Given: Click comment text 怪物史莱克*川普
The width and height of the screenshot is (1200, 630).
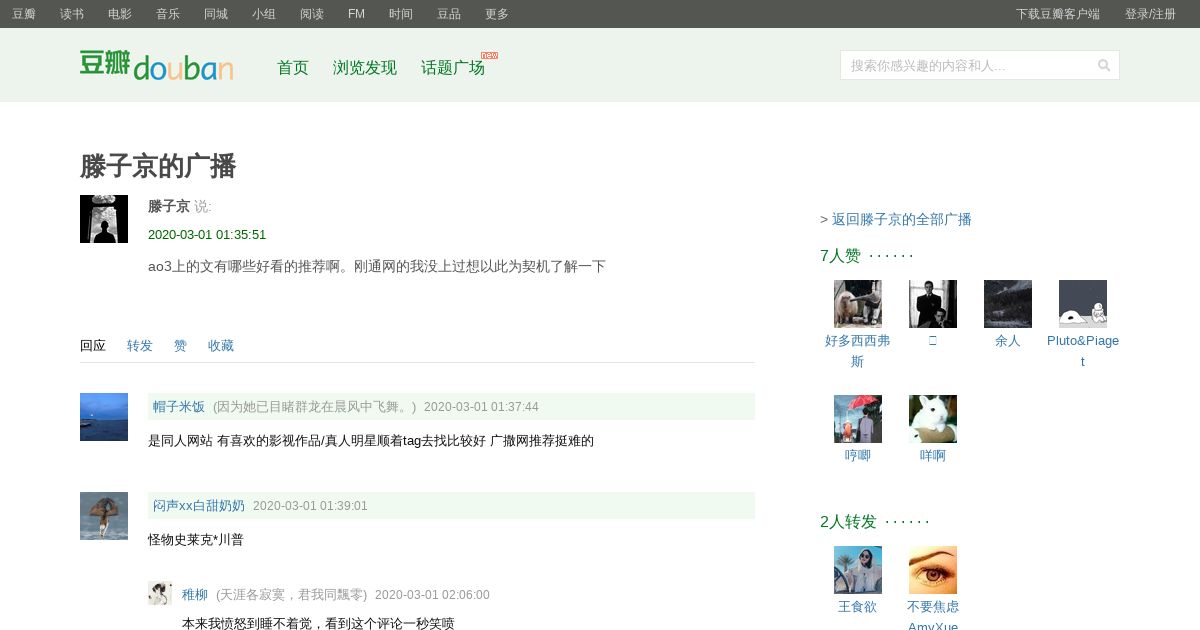Looking at the screenshot, I should tap(196, 540).
